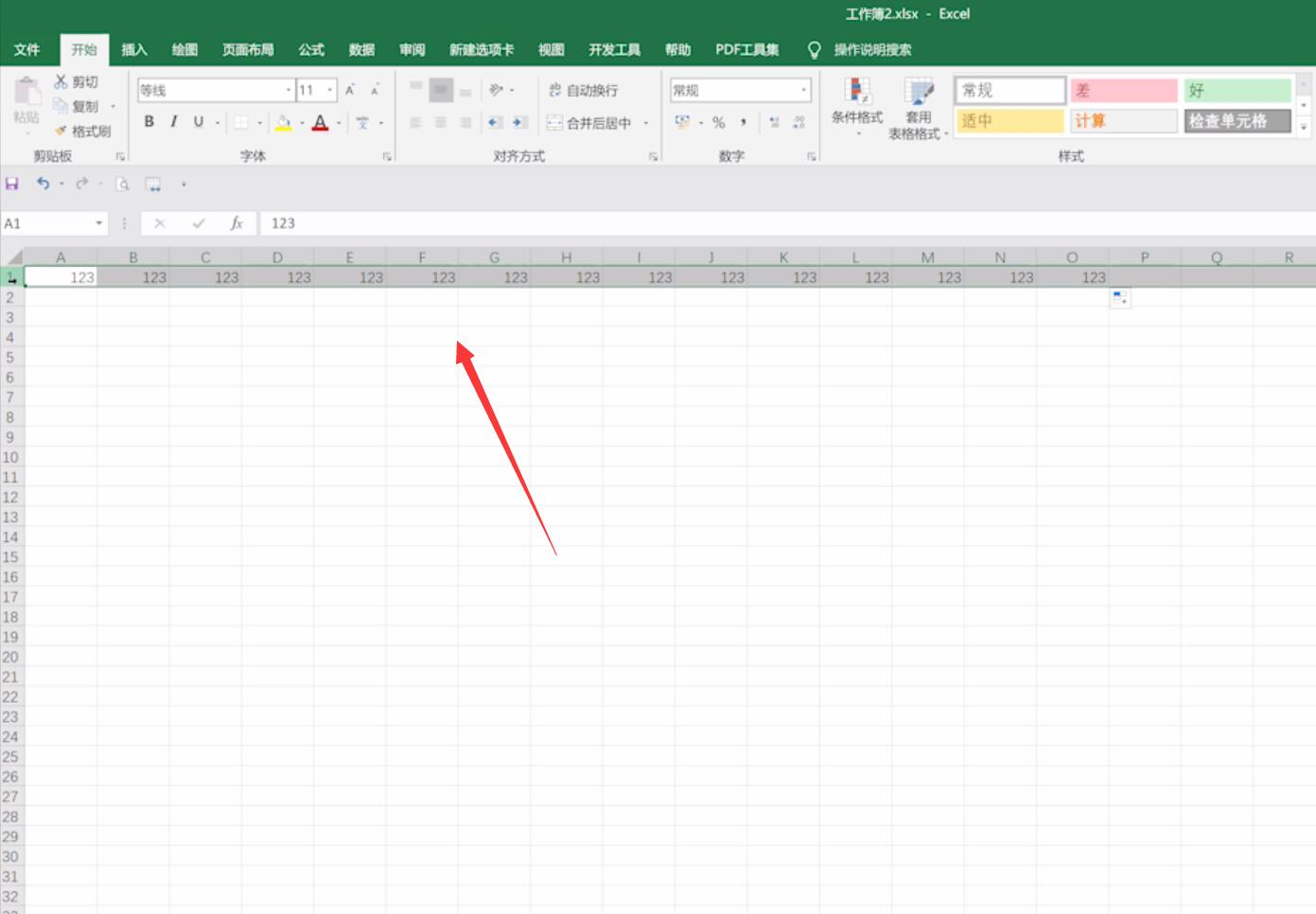The height and width of the screenshot is (914, 1316).
Task: Click the text orientation icon
Action: [x=496, y=90]
